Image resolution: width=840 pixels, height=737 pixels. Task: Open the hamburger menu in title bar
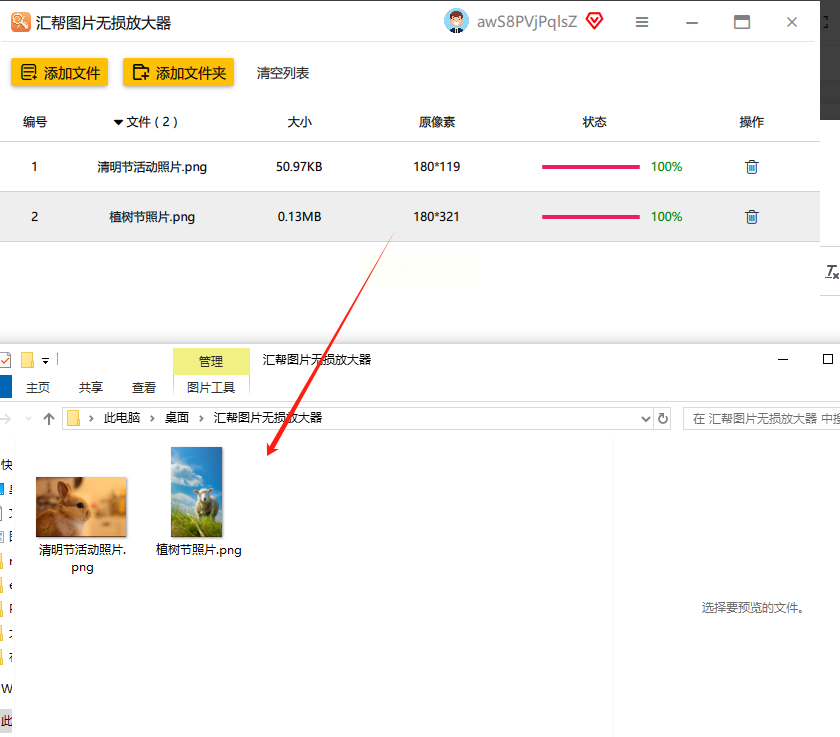tap(642, 22)
